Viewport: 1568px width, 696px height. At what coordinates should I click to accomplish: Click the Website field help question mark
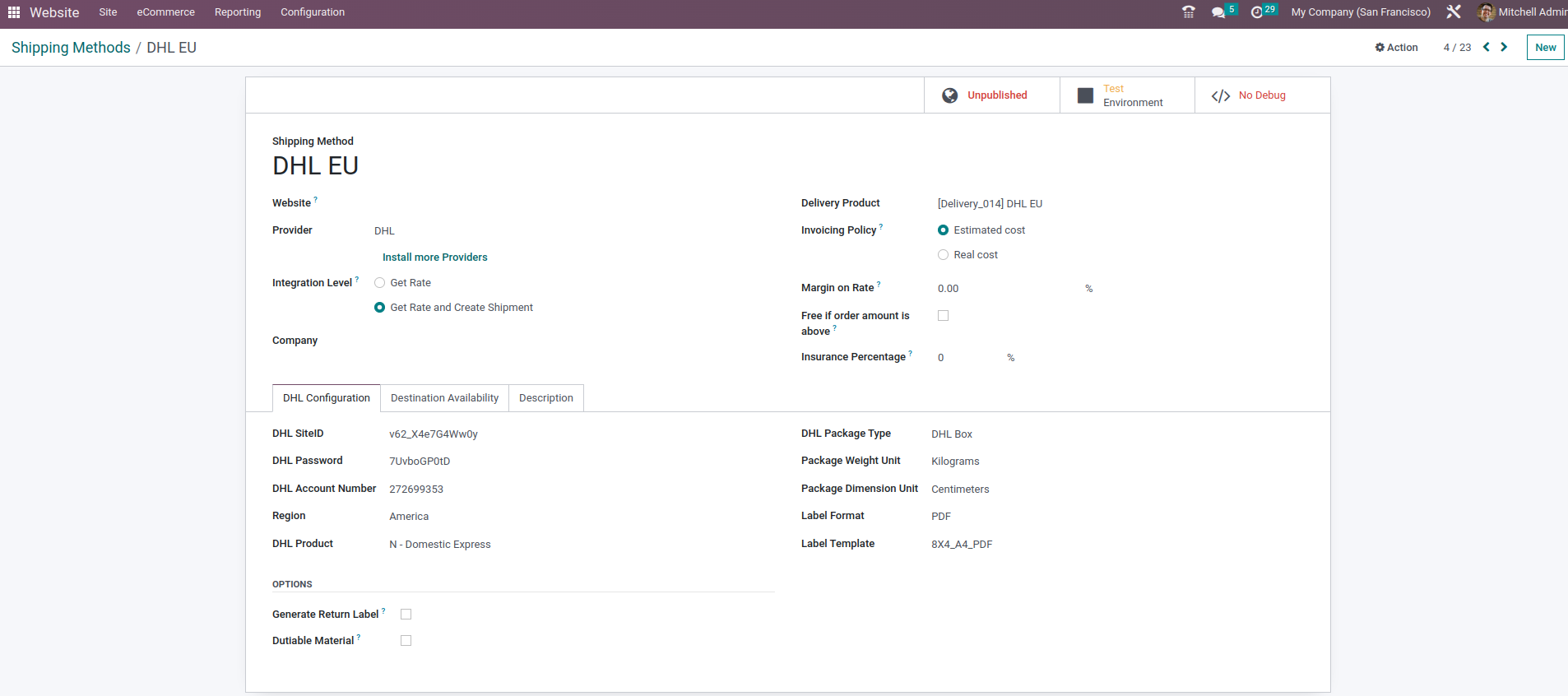(316, 200)
